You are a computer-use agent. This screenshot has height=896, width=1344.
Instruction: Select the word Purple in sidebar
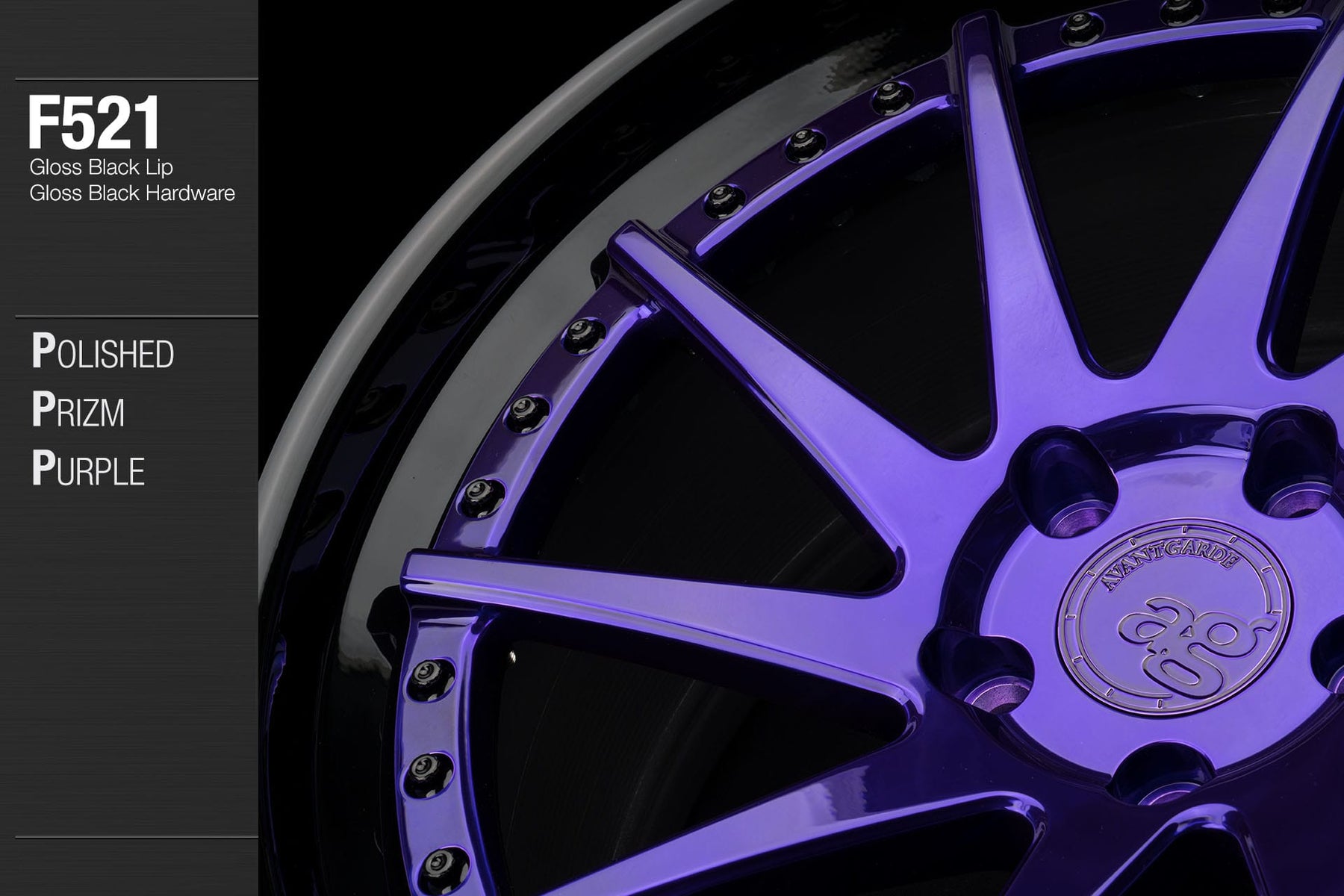88,470
